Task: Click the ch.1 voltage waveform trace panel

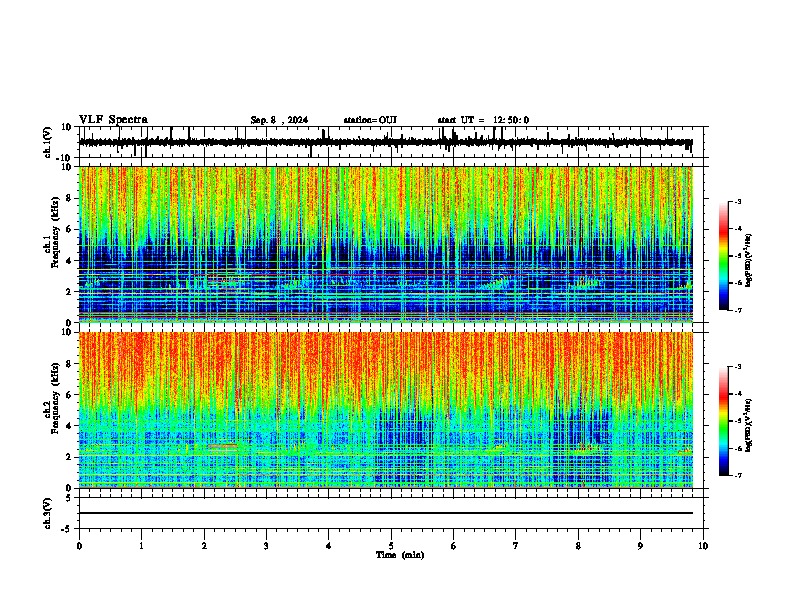Action: pos(391,142)
